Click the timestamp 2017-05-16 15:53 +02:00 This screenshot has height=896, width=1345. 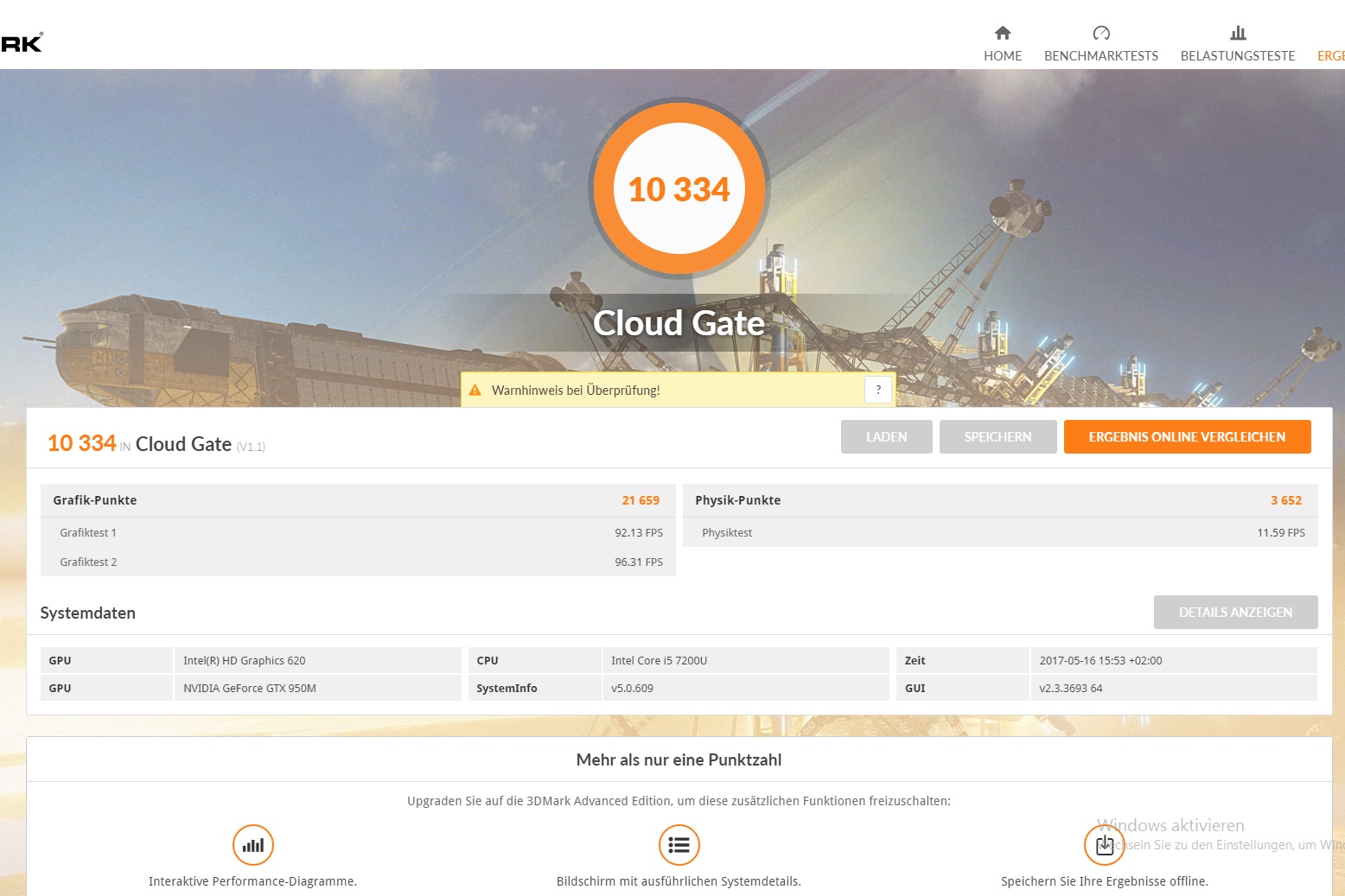1174,660
